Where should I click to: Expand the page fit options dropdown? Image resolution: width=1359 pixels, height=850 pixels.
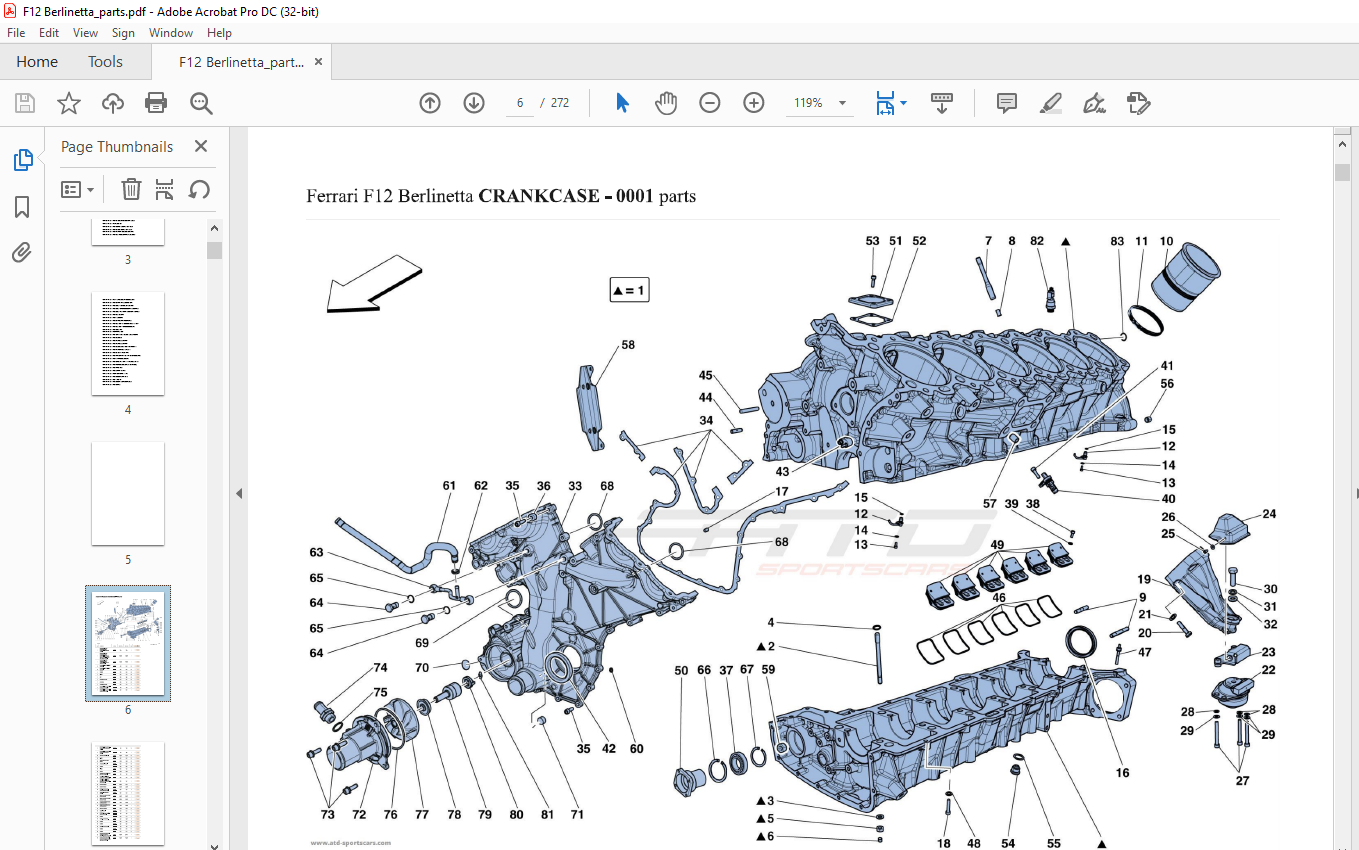click(904, 103)
